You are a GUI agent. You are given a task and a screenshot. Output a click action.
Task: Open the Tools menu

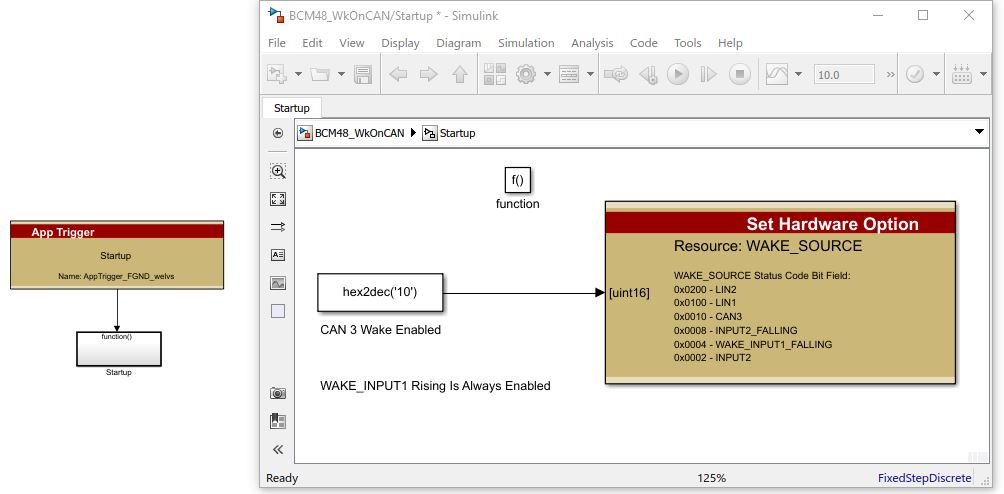click(688, 43)
